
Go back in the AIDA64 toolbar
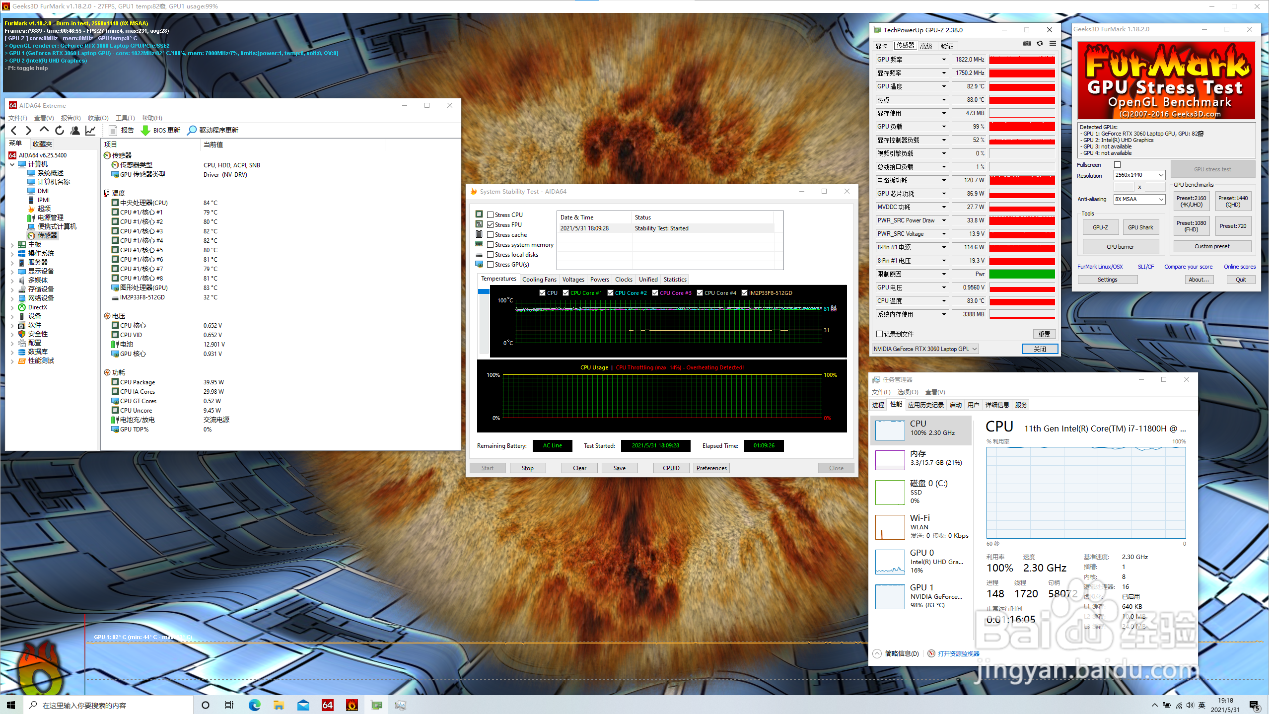tap(14, 130)
